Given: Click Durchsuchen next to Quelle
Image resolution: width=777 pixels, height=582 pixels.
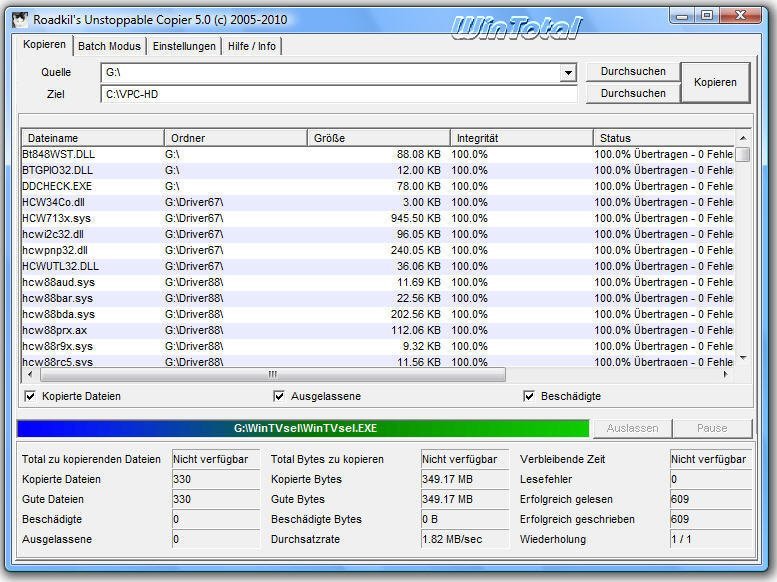Looking at the screenshot, I should click(633, 72).
